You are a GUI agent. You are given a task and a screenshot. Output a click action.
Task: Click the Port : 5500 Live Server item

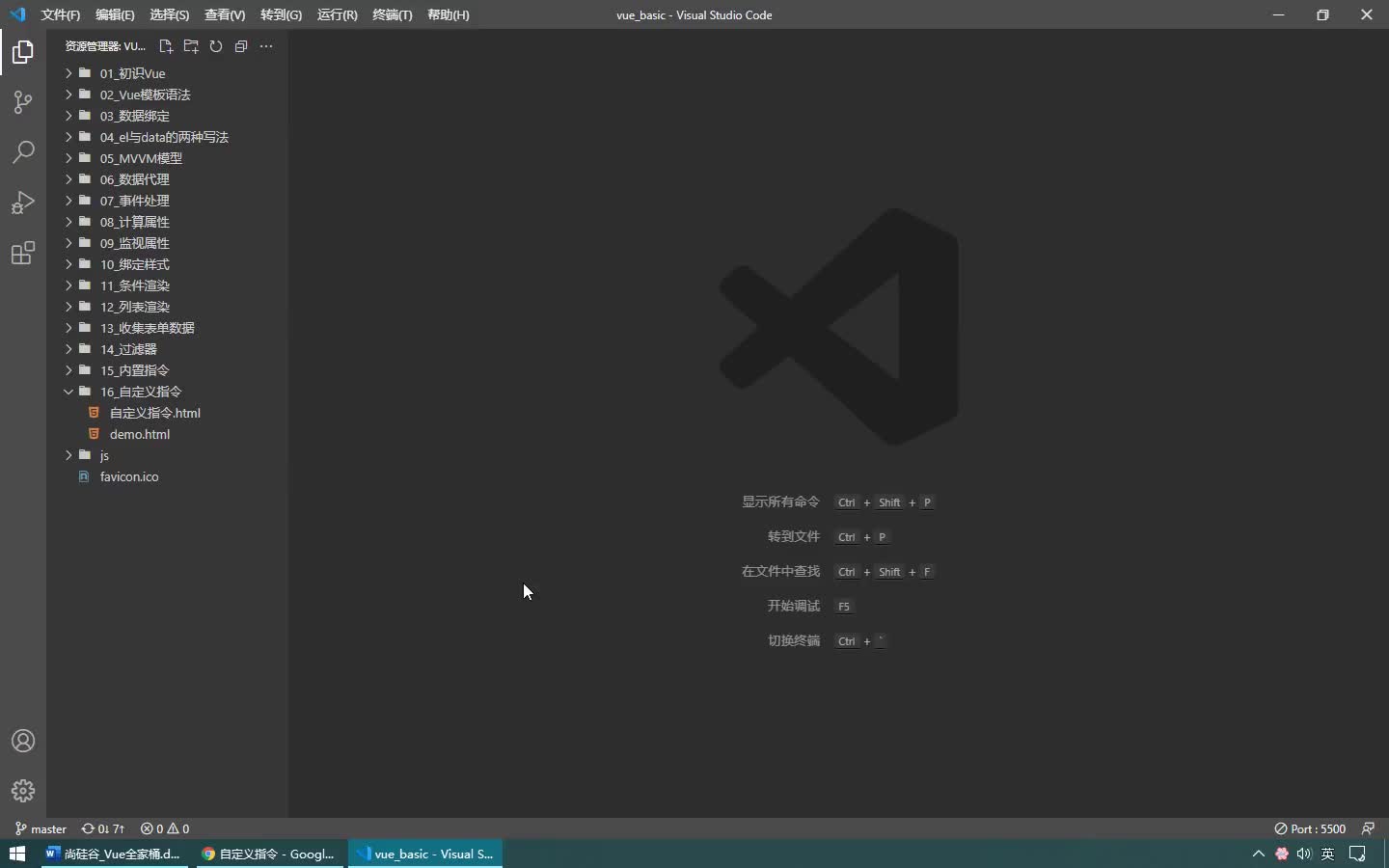pyautogui.click(x=1310, y=828)
